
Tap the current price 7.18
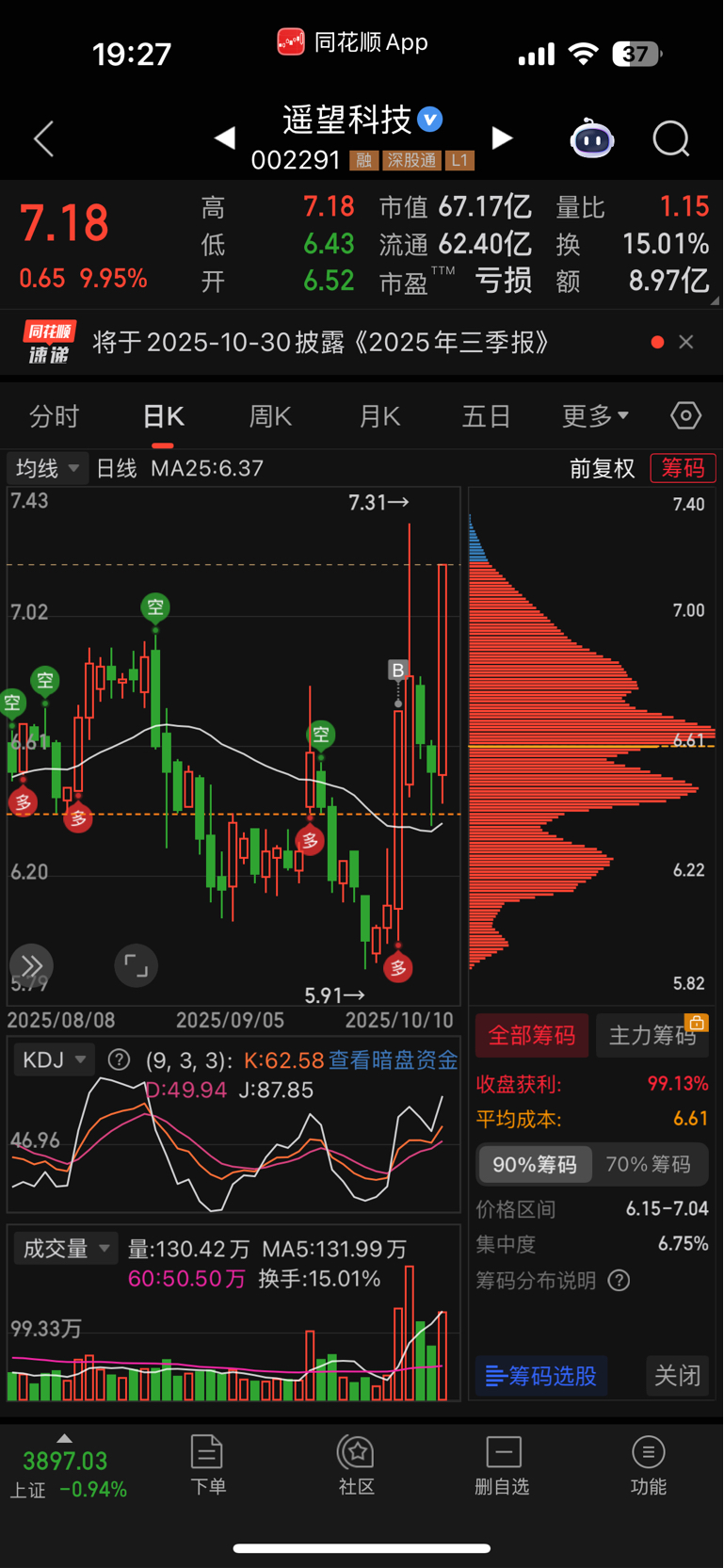tap(64, 224)
